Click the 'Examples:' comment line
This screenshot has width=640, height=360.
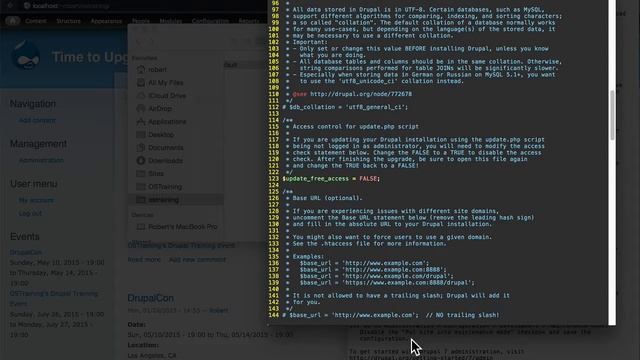pos(308,257)
